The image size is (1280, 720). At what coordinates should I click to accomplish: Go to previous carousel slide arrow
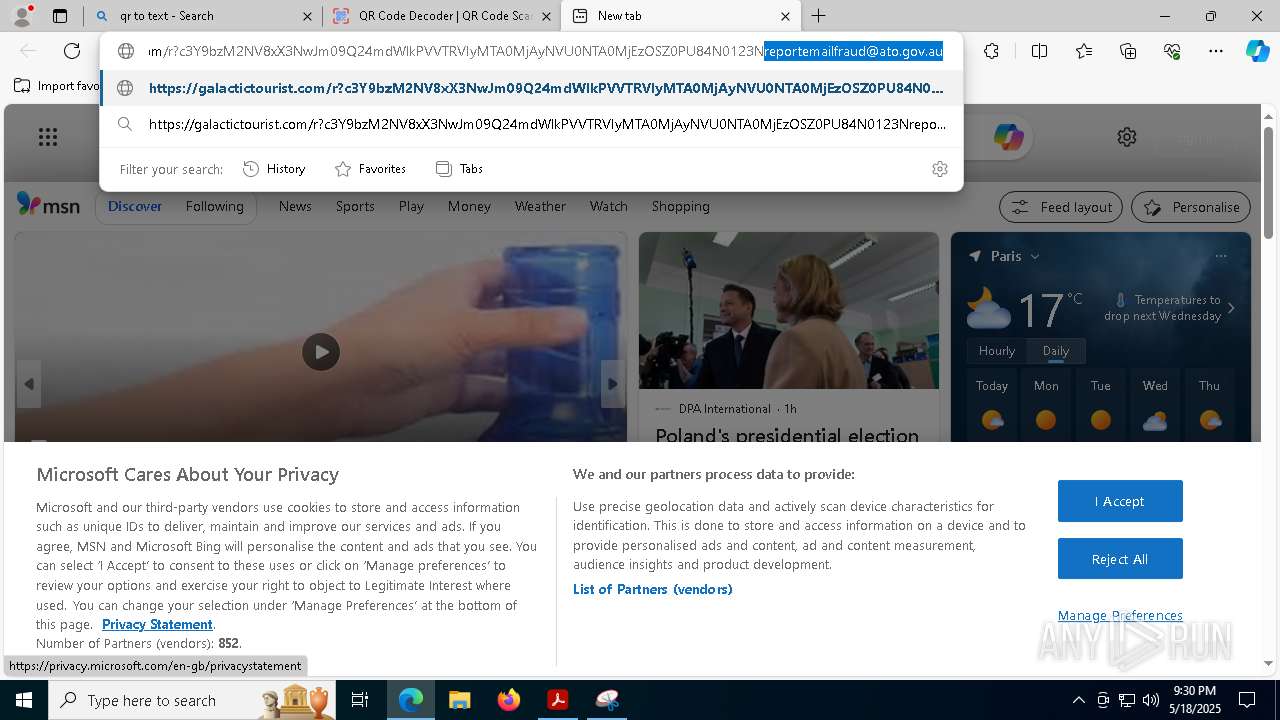pos(29,384)
